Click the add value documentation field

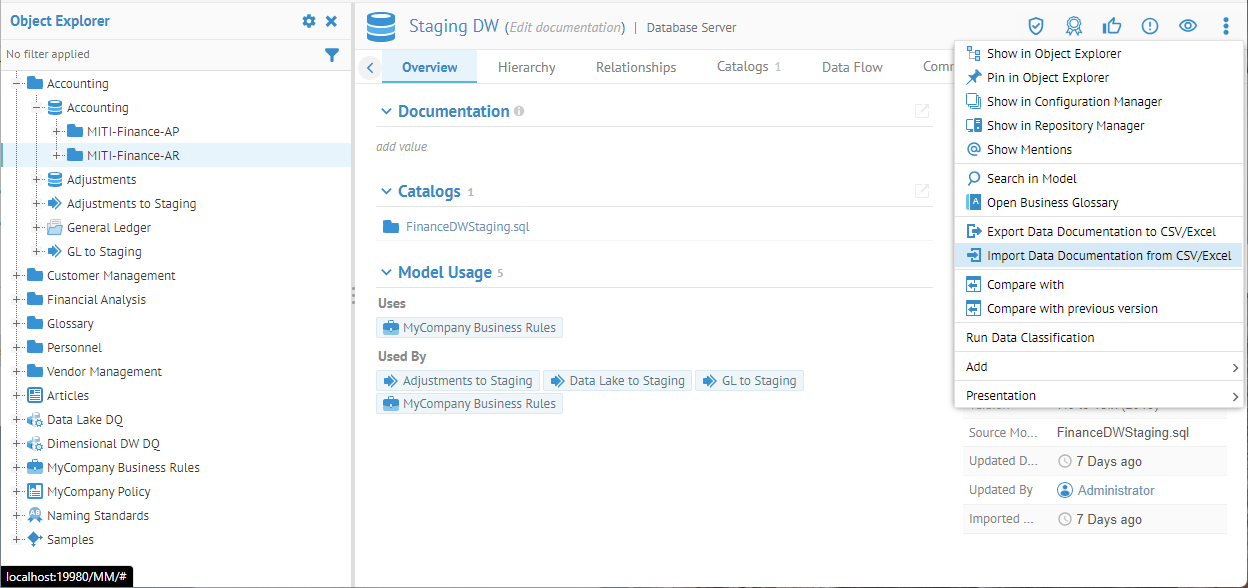401,147
